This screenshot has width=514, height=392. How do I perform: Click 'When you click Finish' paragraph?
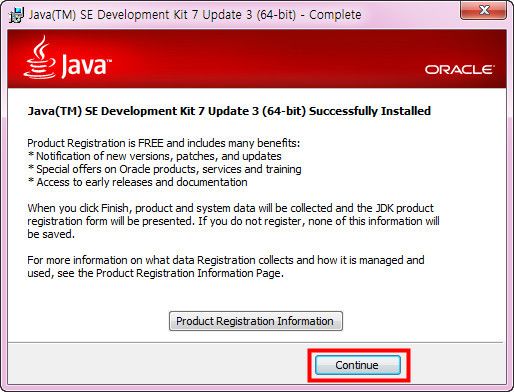[233, 221]
